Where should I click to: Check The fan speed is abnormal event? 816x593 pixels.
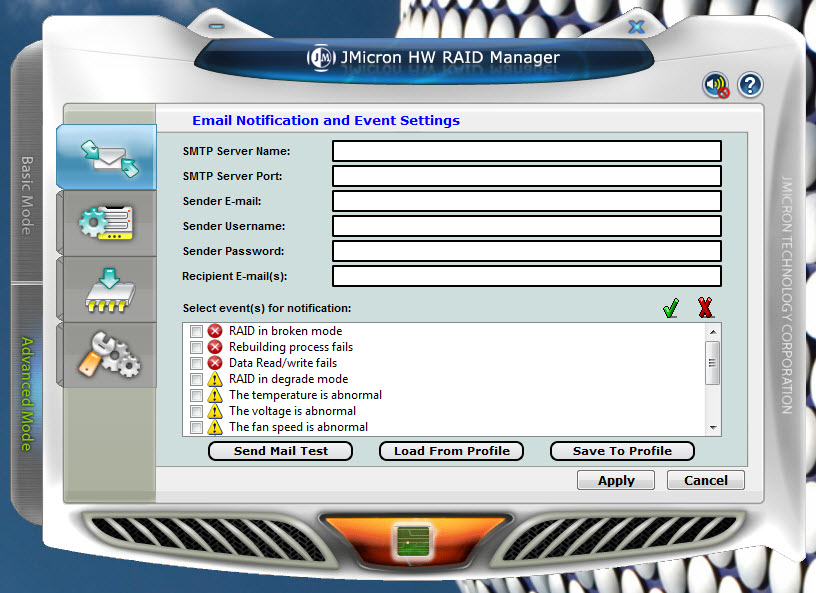[196, 427]
